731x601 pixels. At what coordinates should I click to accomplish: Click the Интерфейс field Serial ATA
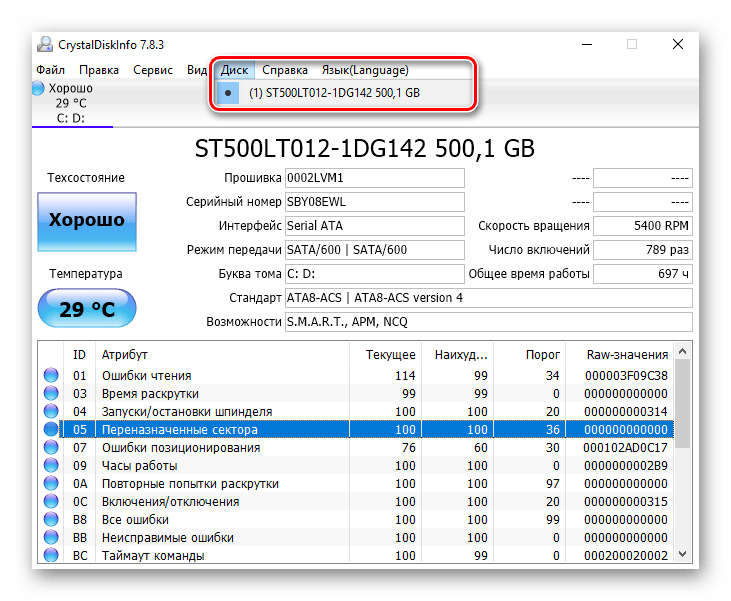[x=375, y=226]
